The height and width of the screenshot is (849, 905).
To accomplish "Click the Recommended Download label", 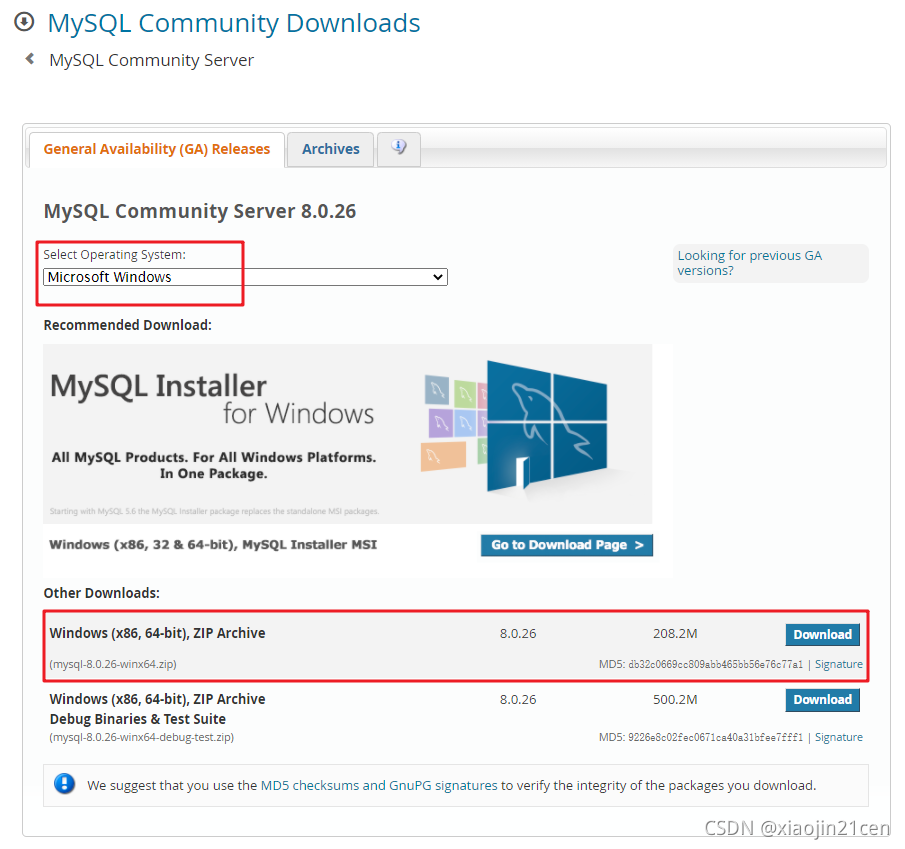I will point(128,325).
